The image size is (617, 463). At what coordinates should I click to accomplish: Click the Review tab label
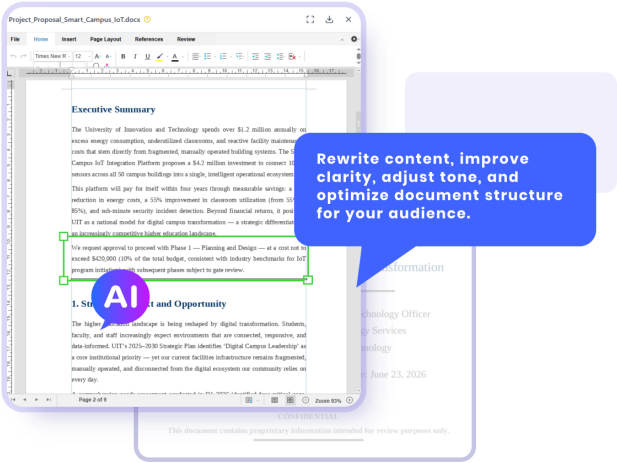pyautogui.click(x=186, y=39)
